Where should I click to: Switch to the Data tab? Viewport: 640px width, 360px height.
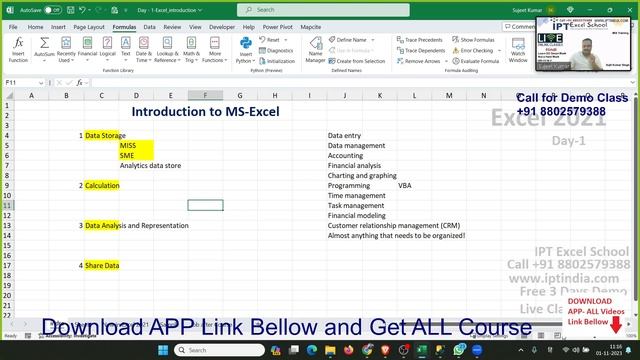[x=149, y=27]
